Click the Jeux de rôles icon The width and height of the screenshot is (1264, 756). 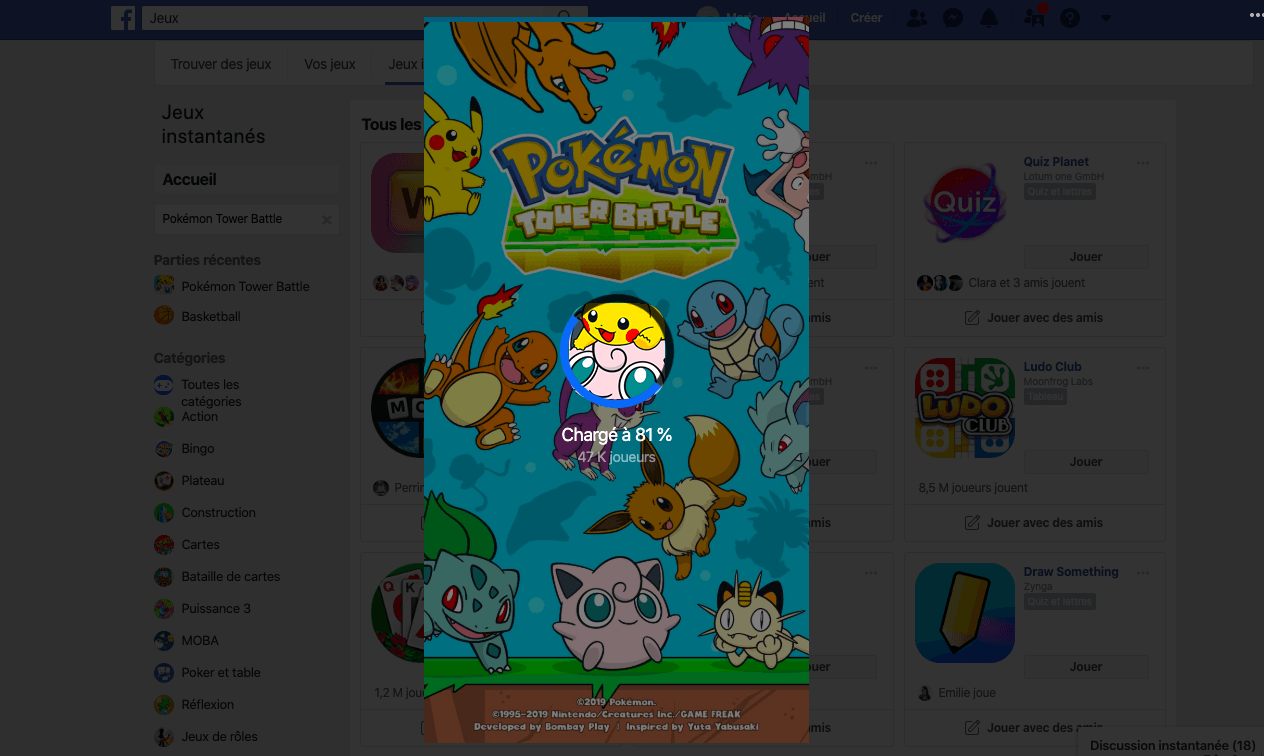pos(164,737)
